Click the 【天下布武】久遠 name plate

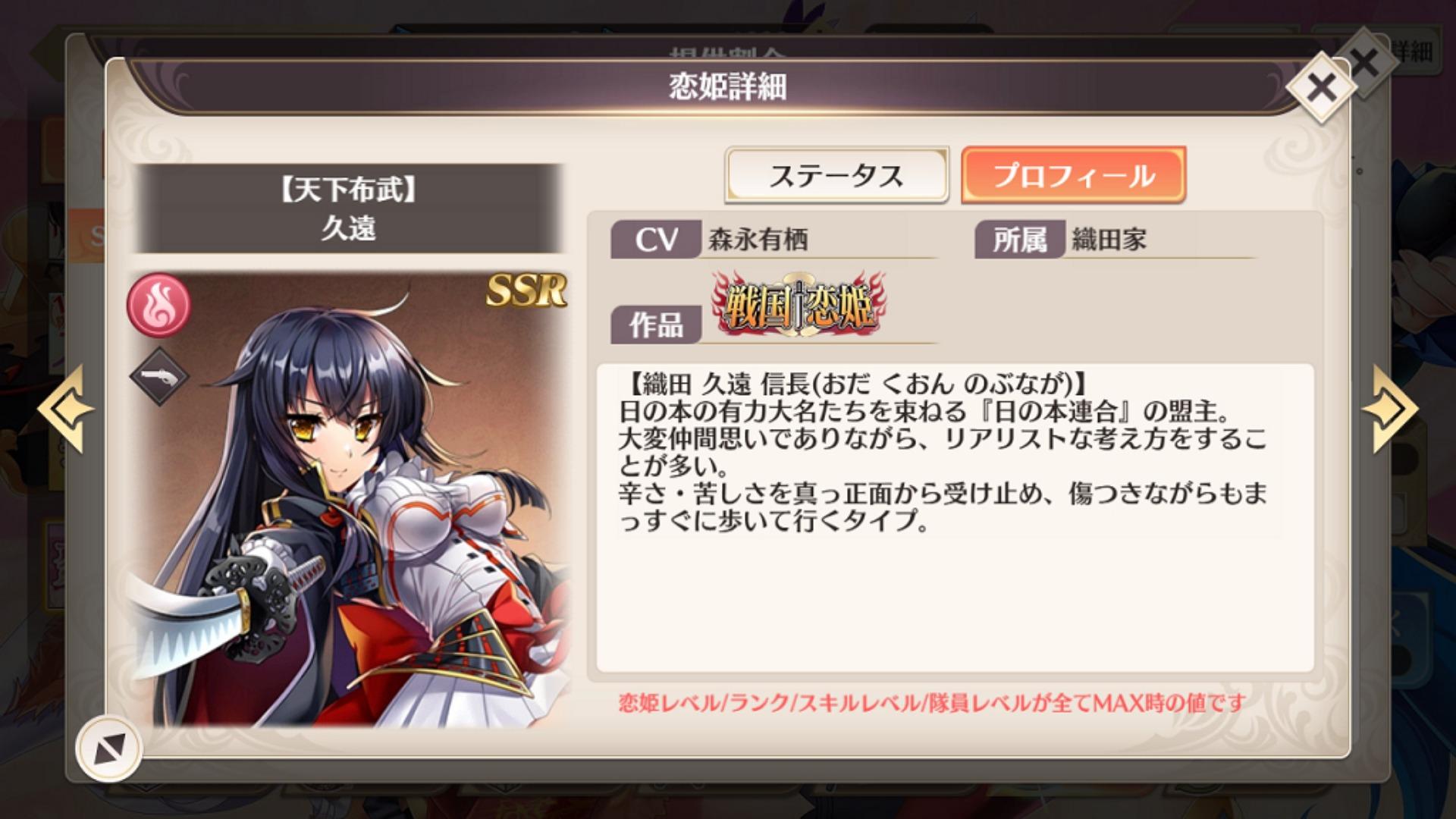(348, 209)
